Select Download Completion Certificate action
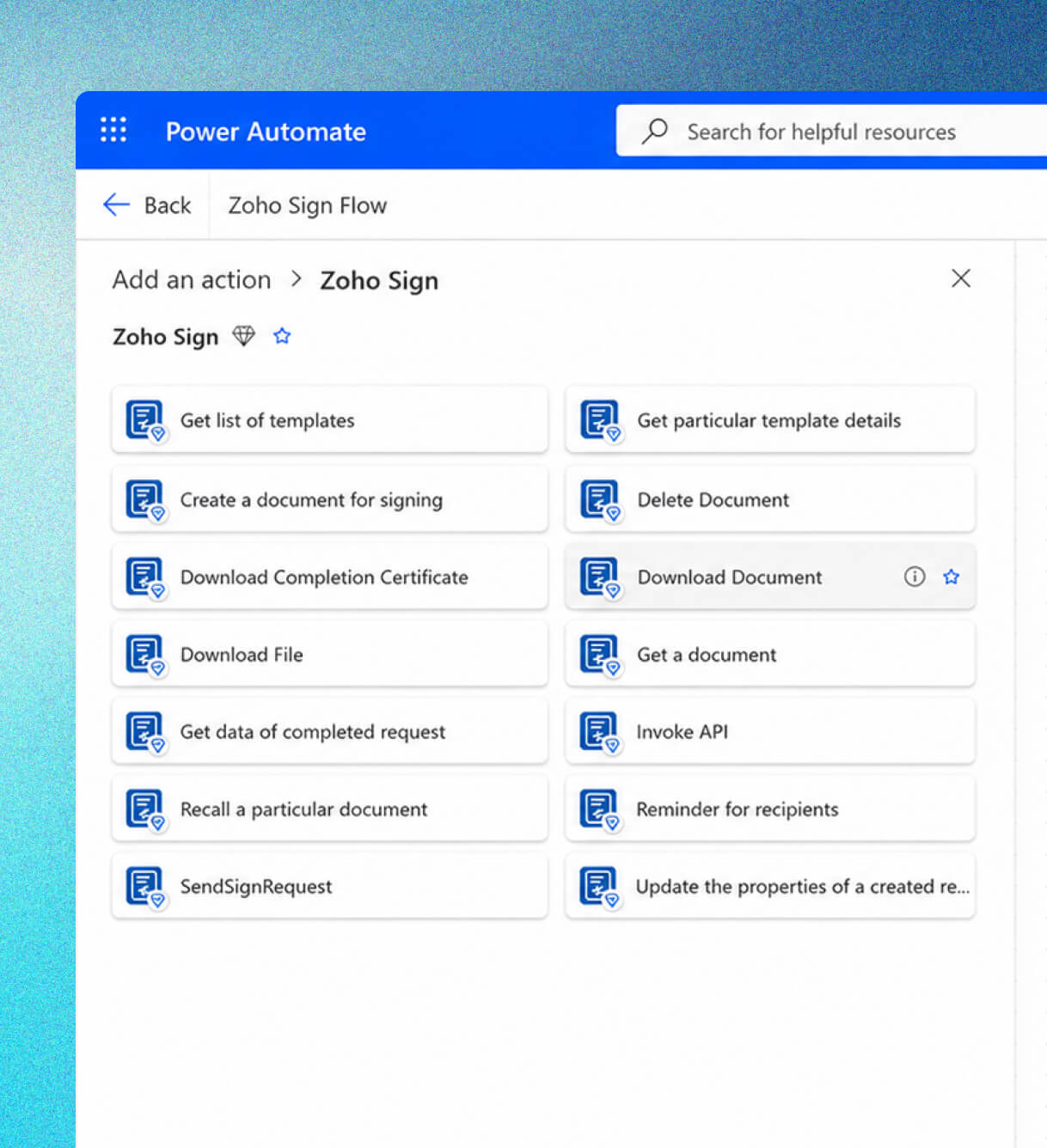The height and width of the screenshot is (1148, 1047). pos(329,577)
